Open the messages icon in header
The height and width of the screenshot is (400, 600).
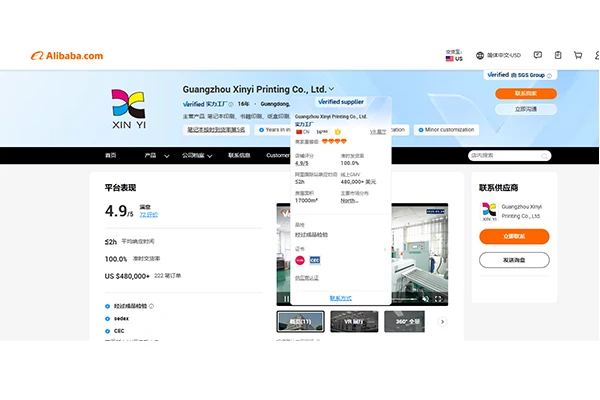(538, 55)
